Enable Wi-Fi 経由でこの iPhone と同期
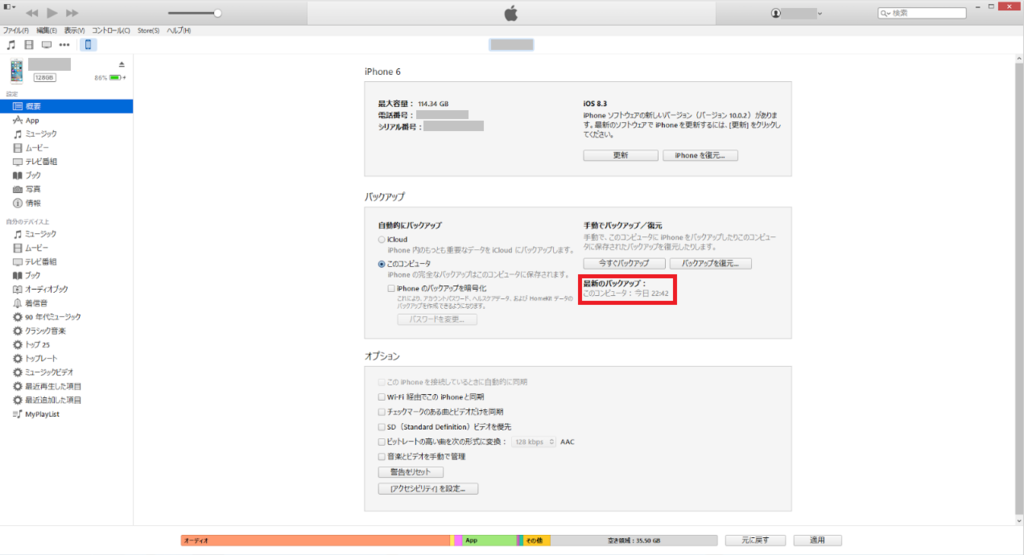1024x555 pixels. (x=381, y=397)
